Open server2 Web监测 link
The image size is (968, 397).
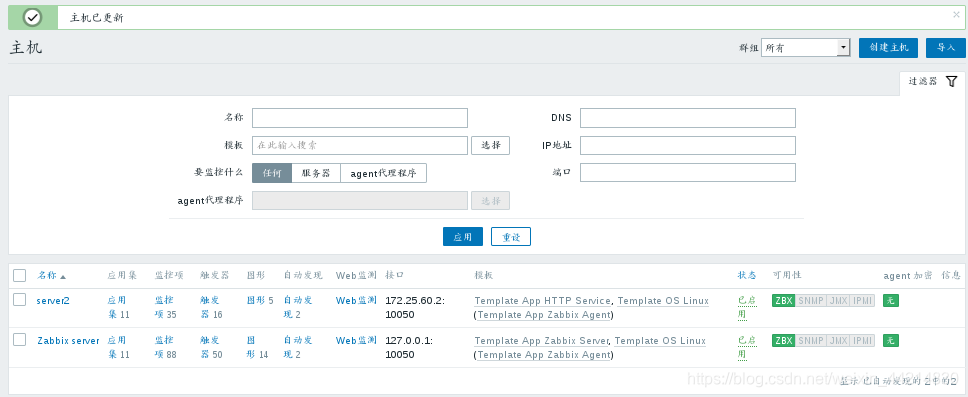coord(356,301)
